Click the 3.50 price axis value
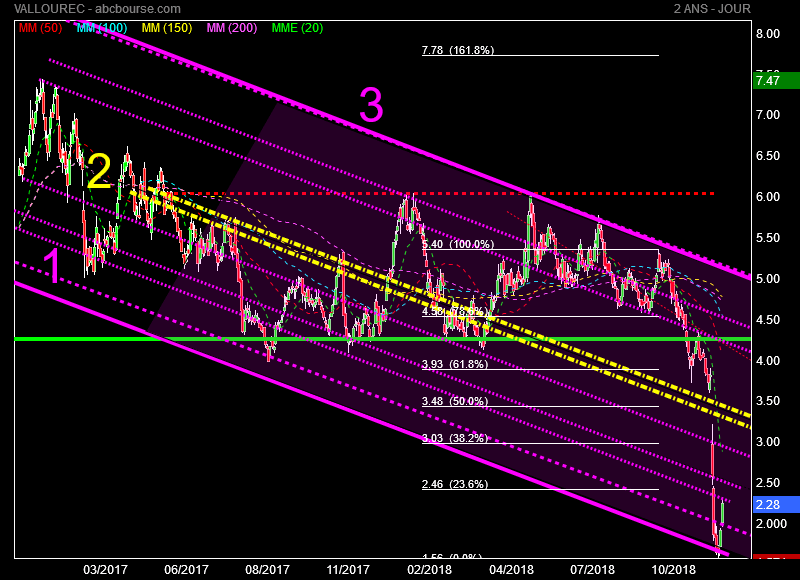The width and height of the screenshot is (800, 580). click(768, 401)
